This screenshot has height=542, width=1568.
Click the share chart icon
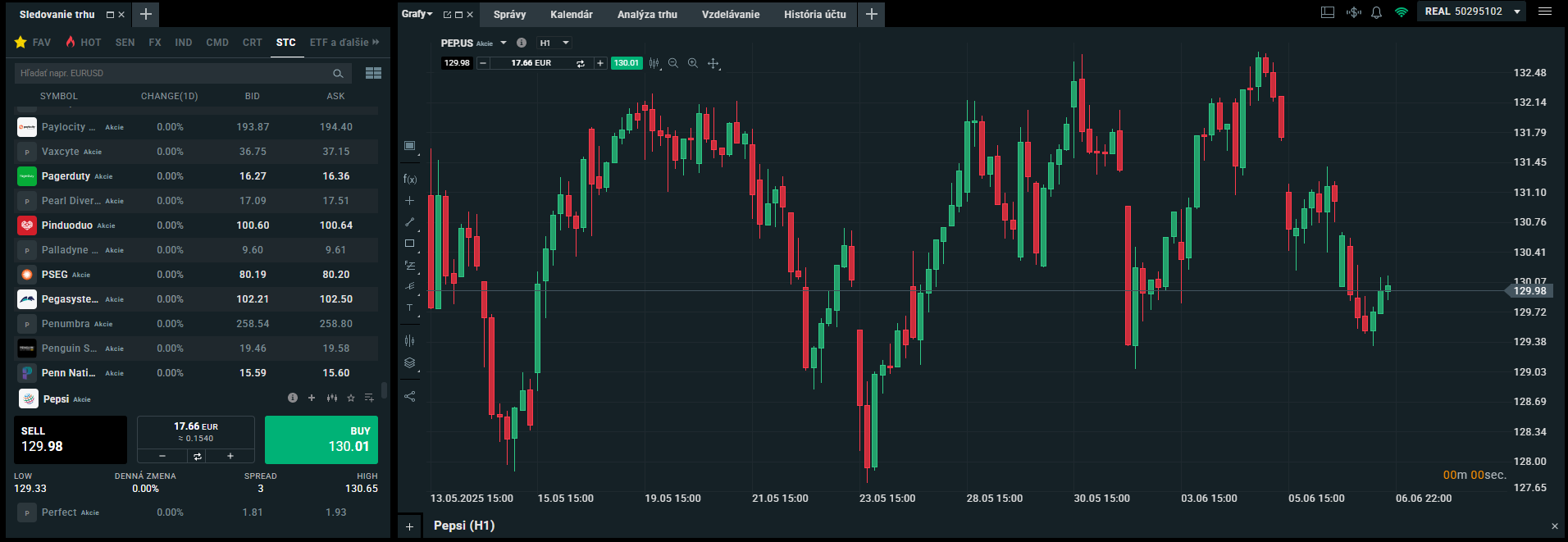pyautogui.click(x=409, y=396)
